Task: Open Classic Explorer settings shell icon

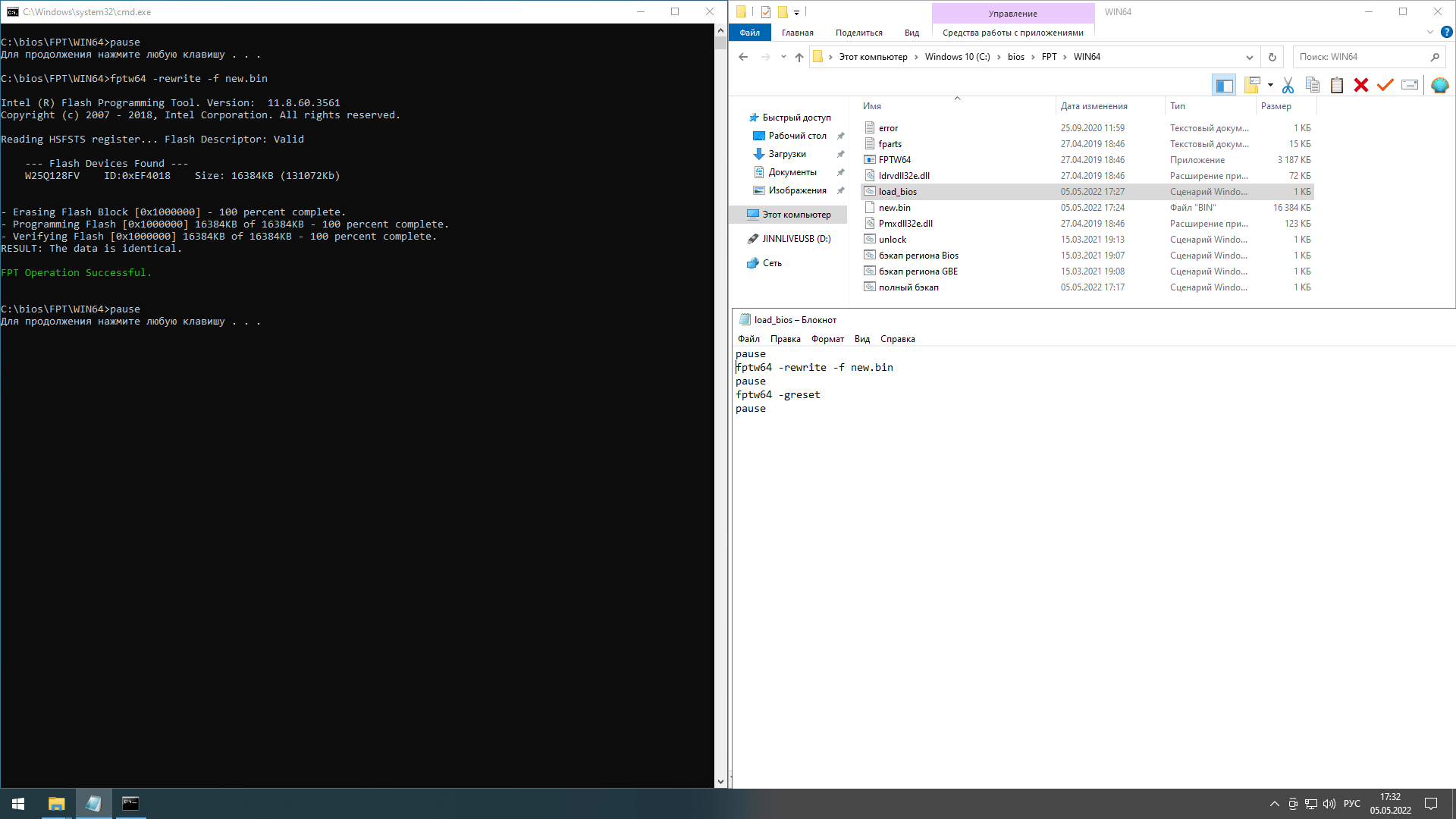Action: [x=1439, y=85]
